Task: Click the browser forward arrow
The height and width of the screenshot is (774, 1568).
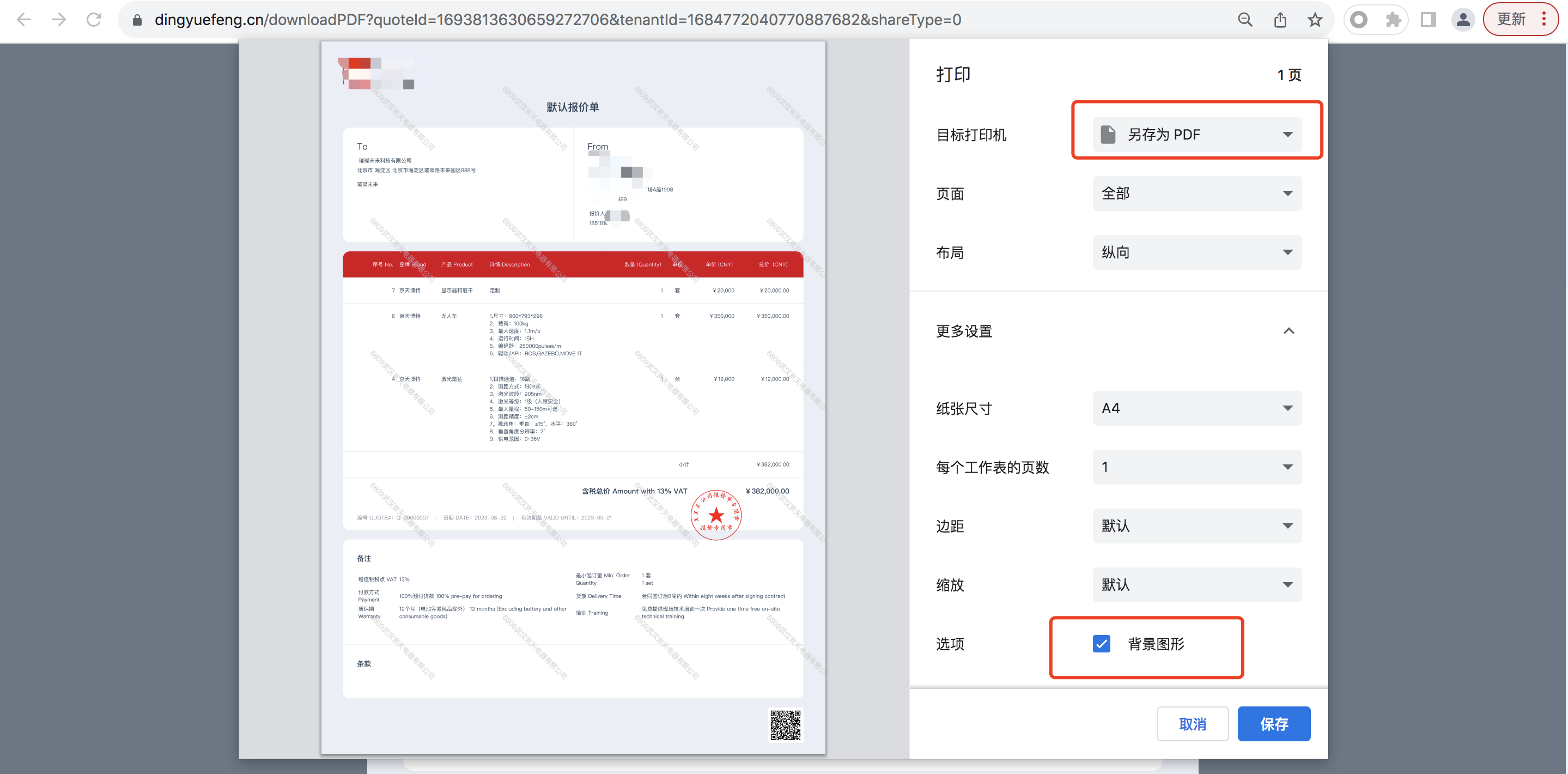Action: (x=59, y=20)
